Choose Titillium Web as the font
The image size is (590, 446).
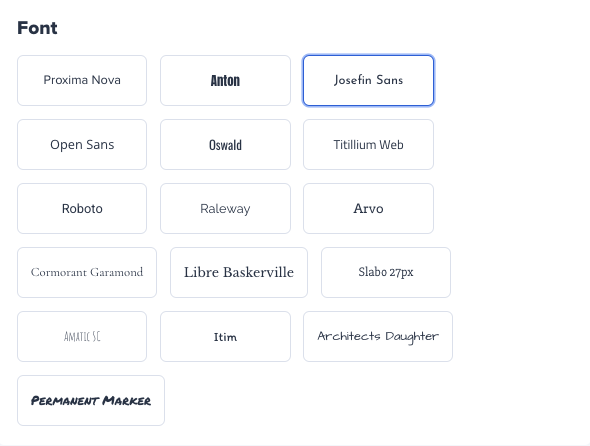click(368, 145)
